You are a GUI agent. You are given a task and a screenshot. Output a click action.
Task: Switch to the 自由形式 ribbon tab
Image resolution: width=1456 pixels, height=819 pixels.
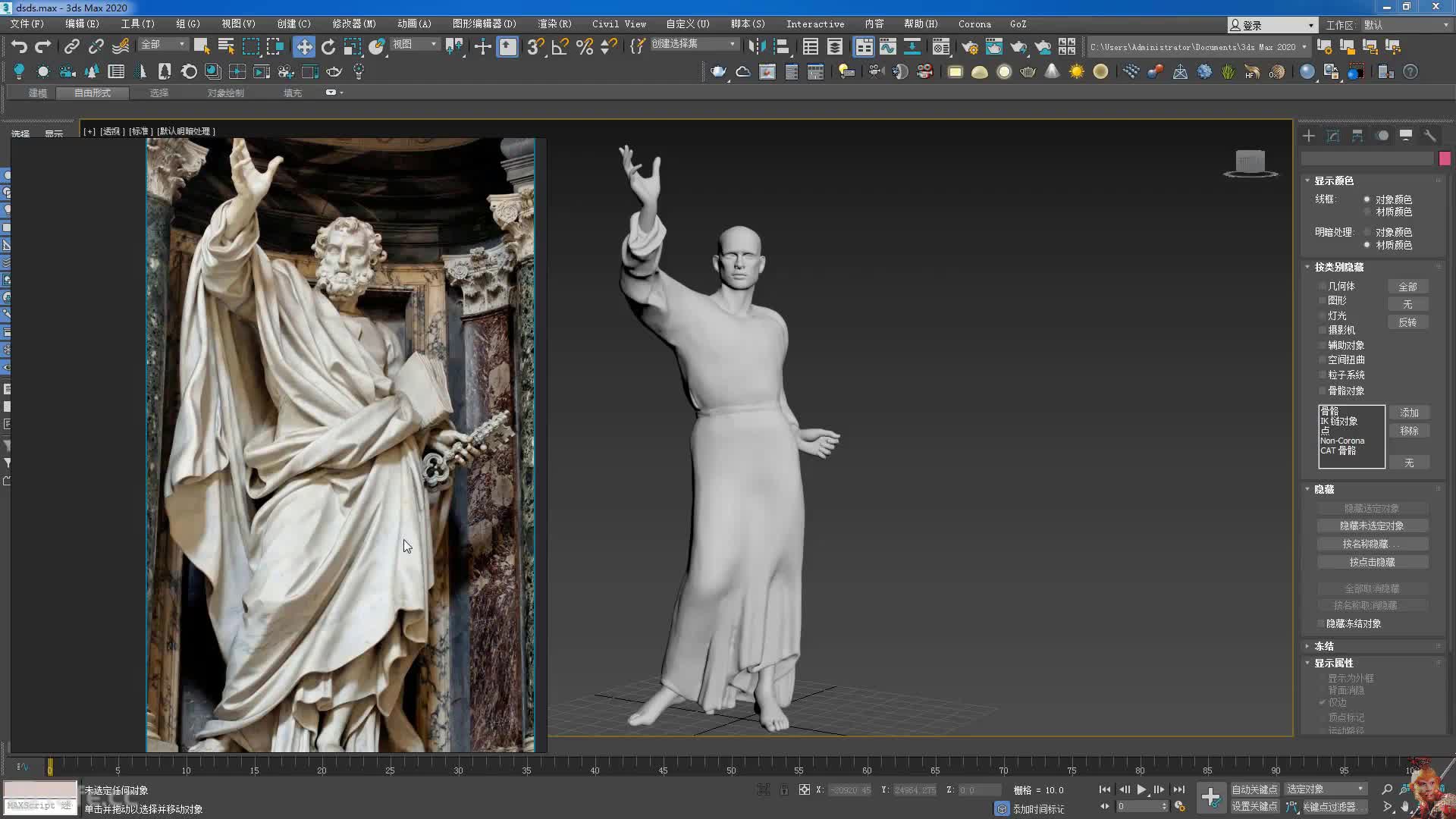[x=93, y=93]
